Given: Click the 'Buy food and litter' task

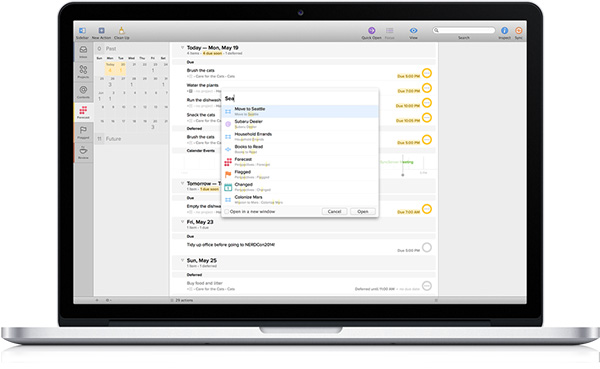Looking at the screenshot, I should click(x=205, y=283).
